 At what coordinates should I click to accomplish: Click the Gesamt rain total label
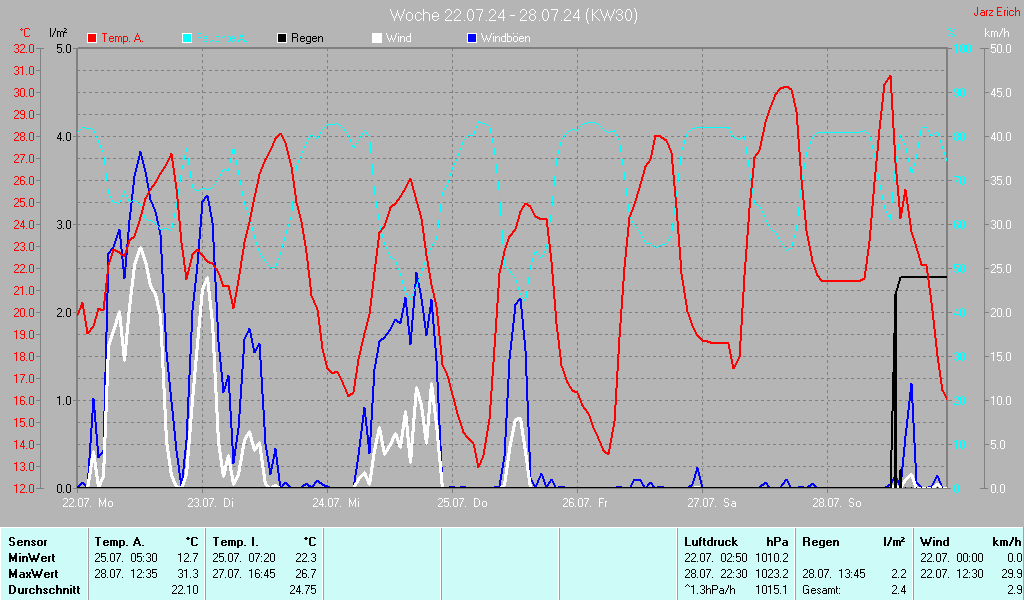(821, 590)
